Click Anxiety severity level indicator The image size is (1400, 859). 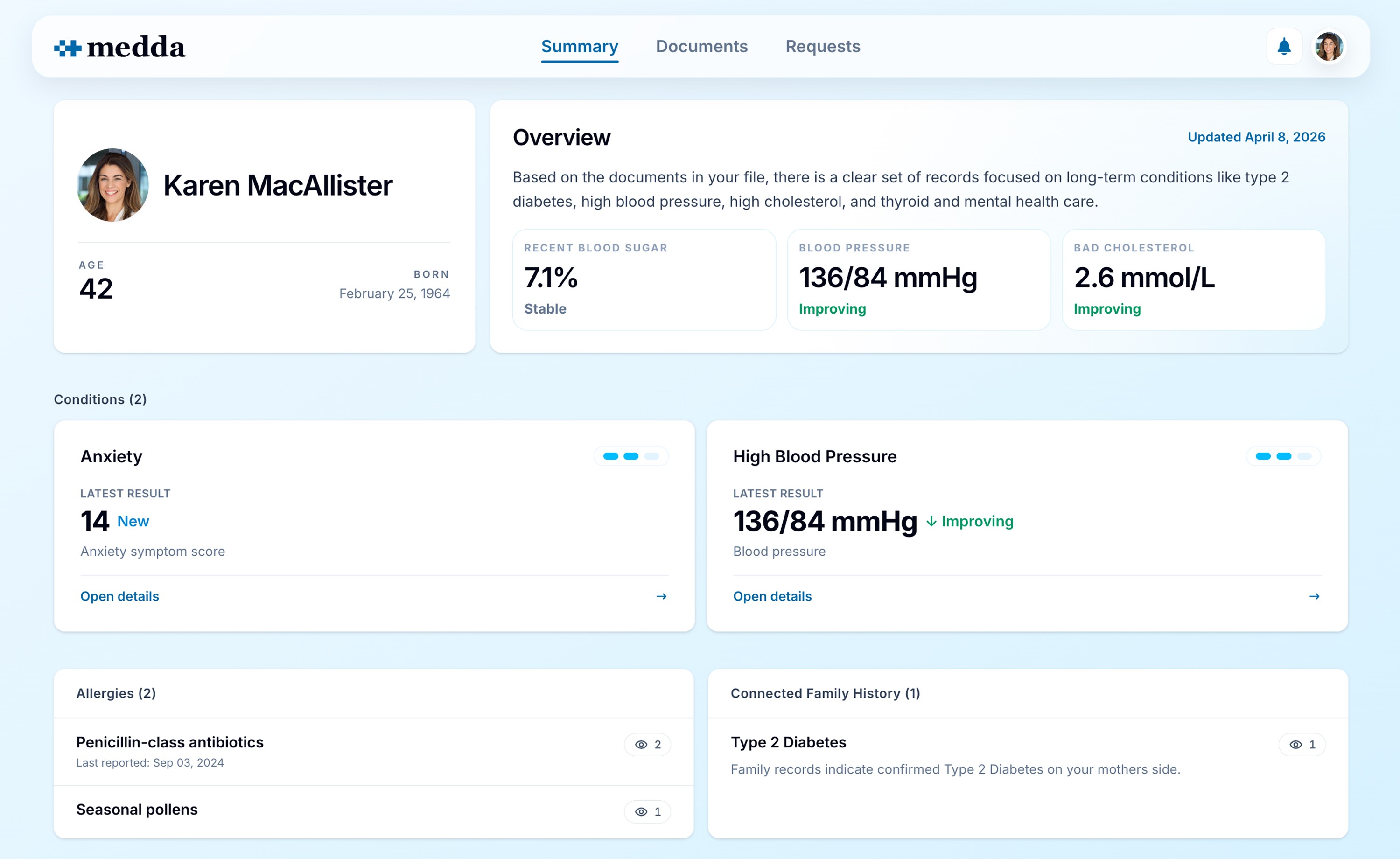coord(630,456)
